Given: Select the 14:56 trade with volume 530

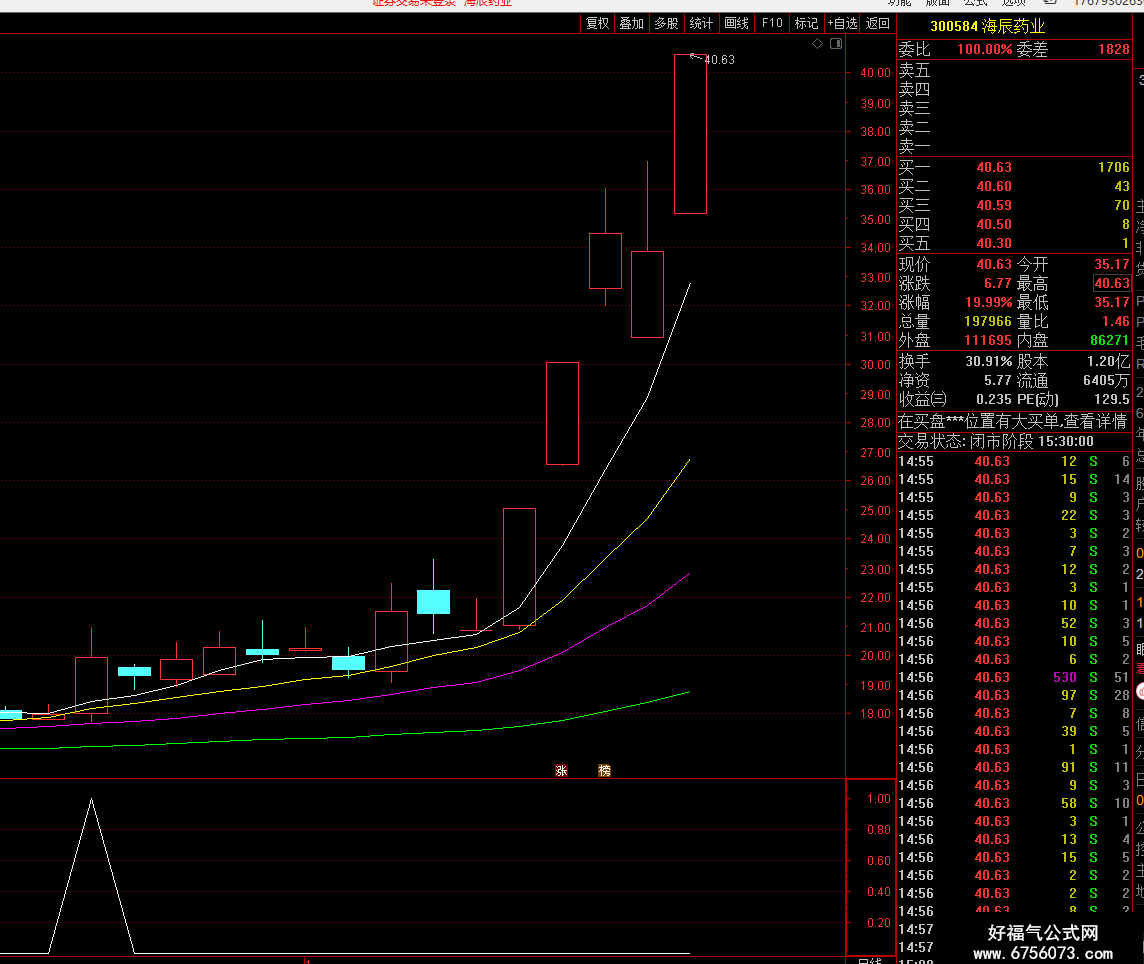Looking at the screenshot, I should point(1014,677).
